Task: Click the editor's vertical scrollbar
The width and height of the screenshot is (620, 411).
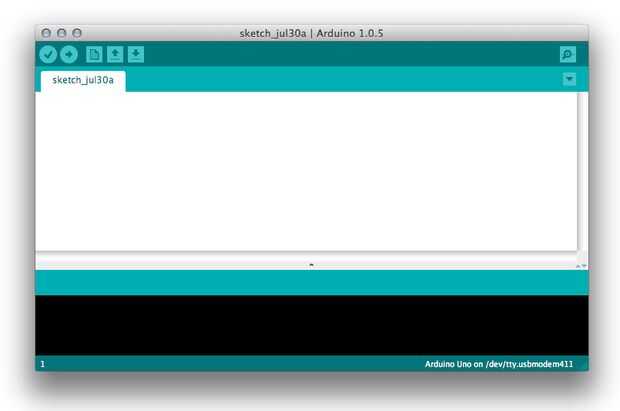Action: tap(581, 171)
